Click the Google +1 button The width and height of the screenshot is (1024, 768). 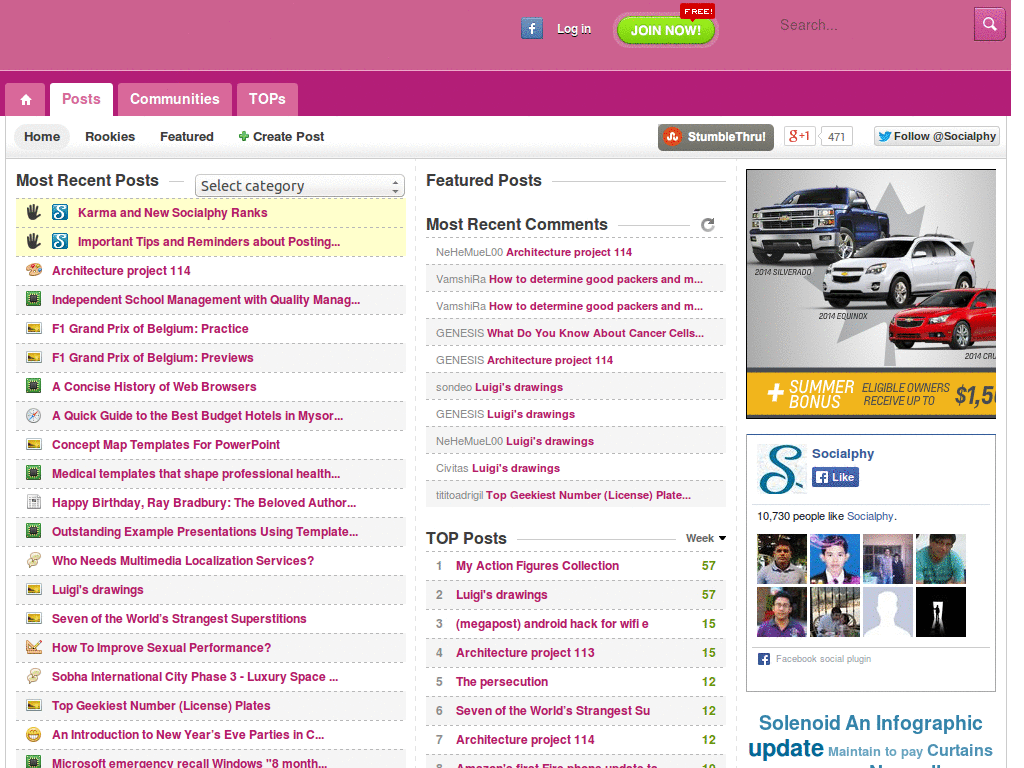click(799, 136)
